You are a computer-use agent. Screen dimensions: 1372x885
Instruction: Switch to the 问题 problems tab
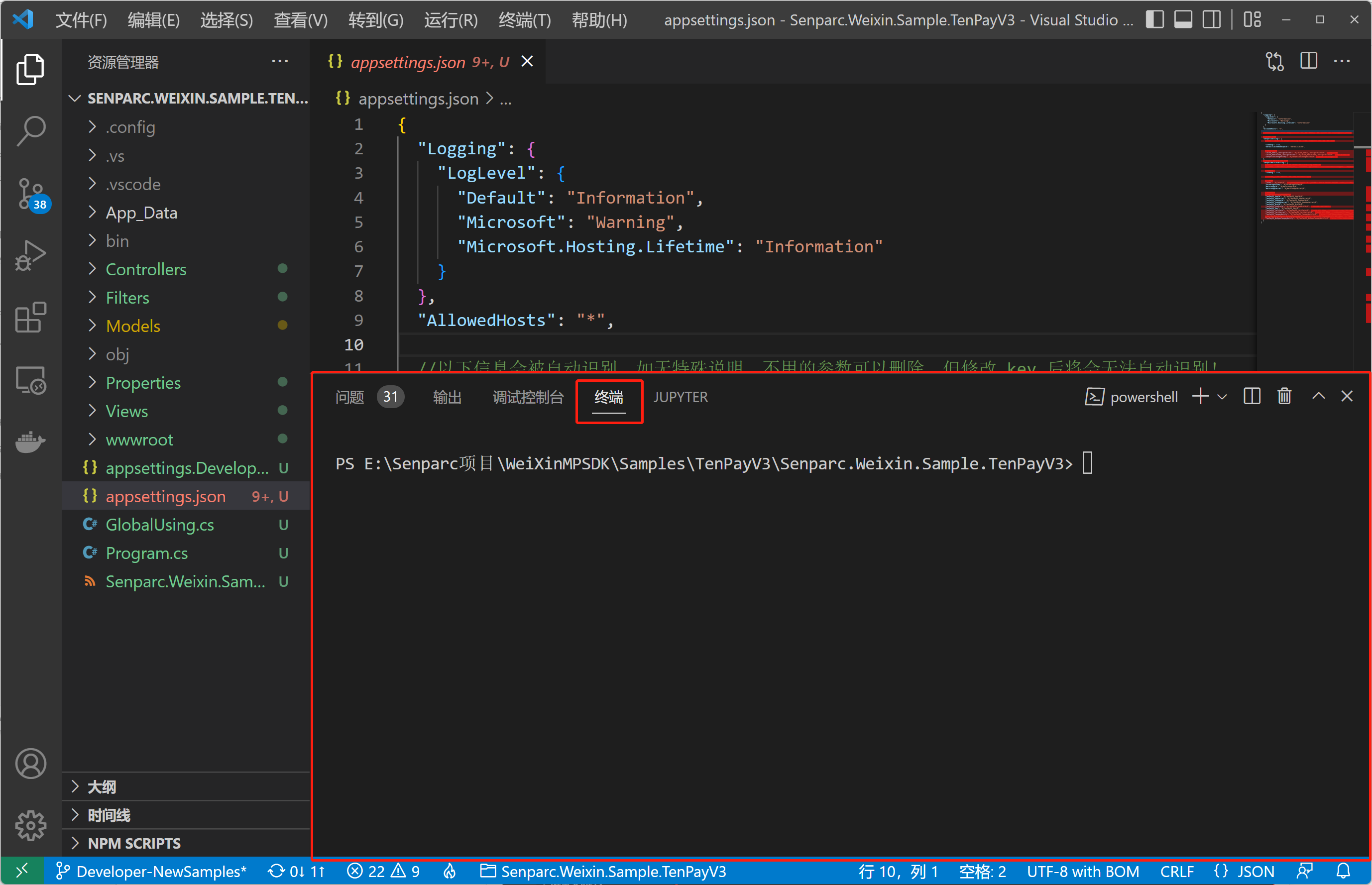369,397
